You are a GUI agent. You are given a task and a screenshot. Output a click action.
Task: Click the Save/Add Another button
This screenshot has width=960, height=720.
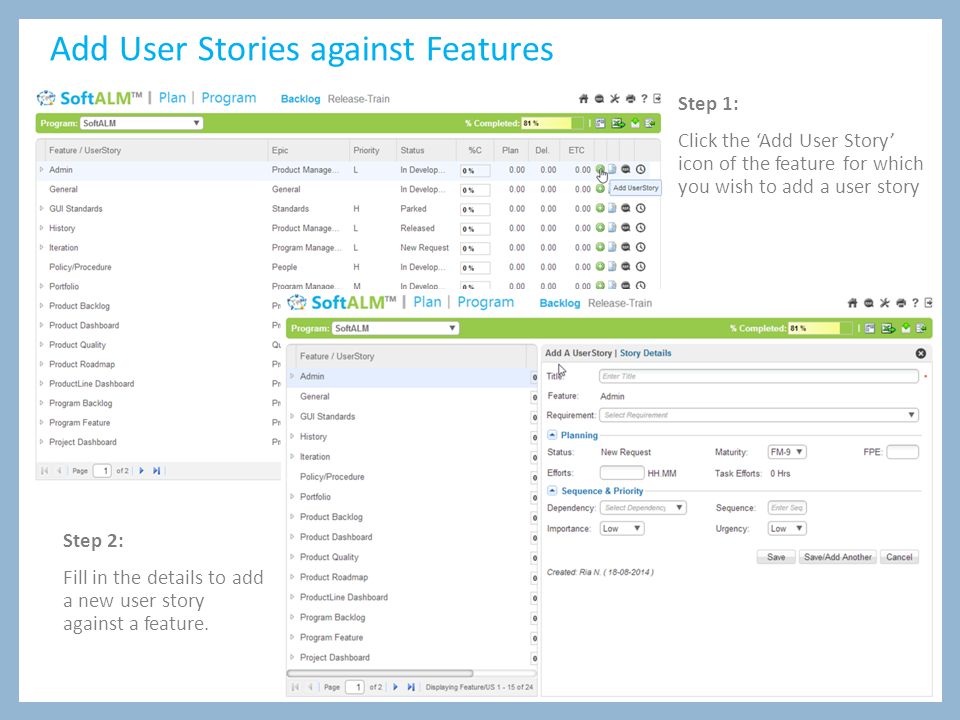pyautogui.click(x=838, y=557)
